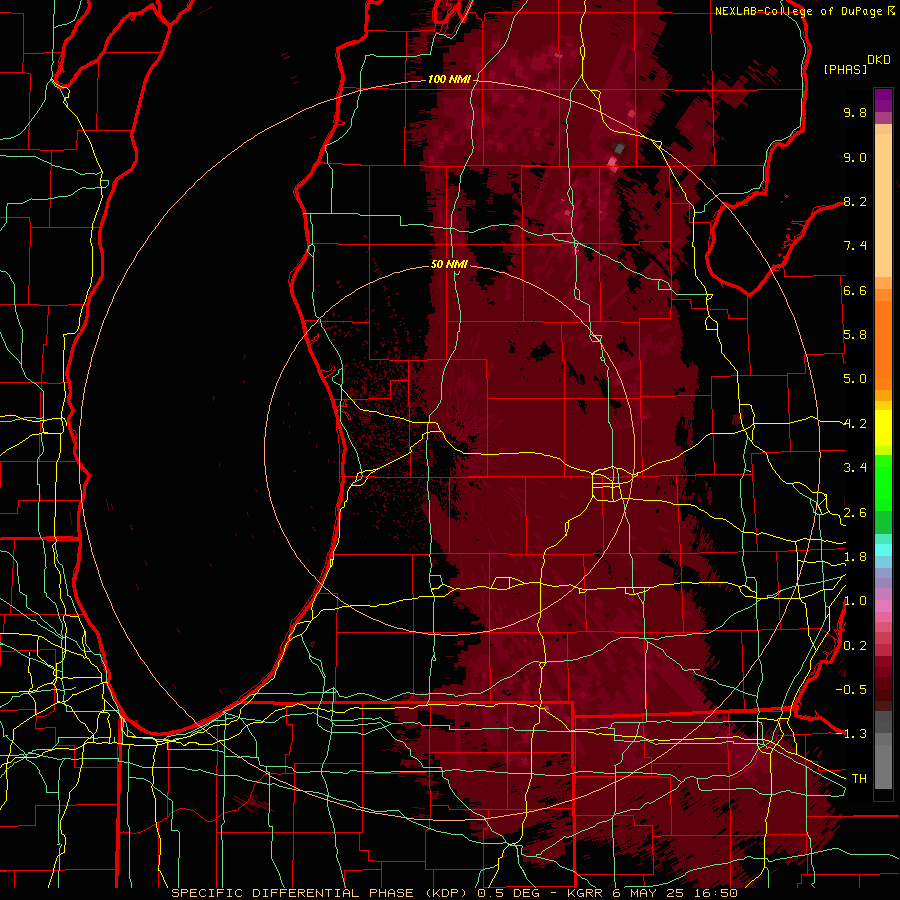Screen dimensions: 900x900
Task: Click the 3.4 legend value
Action: click(x=855, y=468)
